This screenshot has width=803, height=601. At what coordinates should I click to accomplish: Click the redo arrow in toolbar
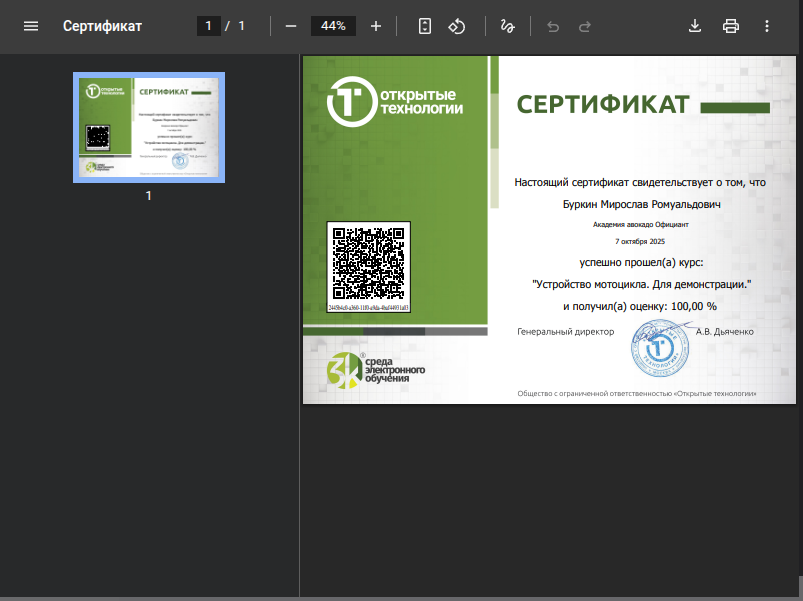585,26
